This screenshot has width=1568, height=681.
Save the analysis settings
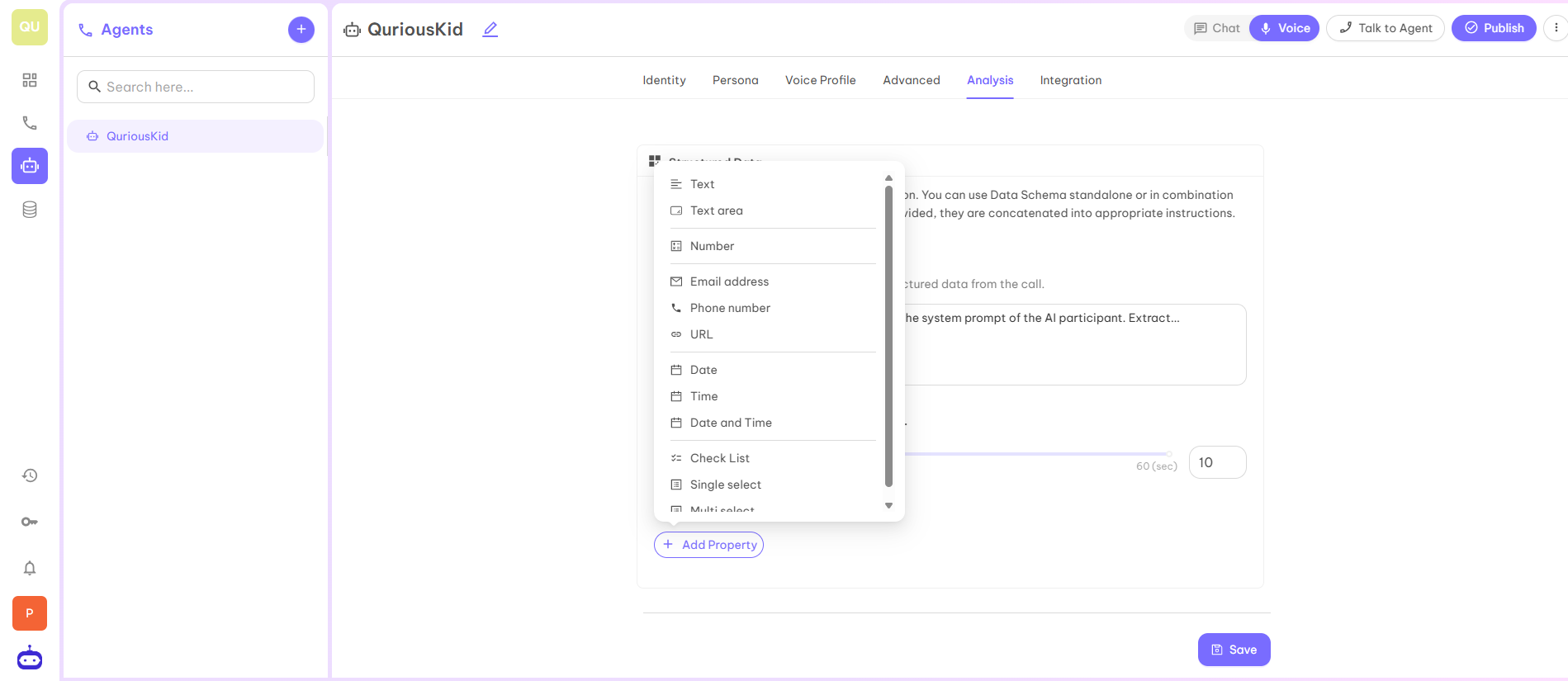(1234, 650)
